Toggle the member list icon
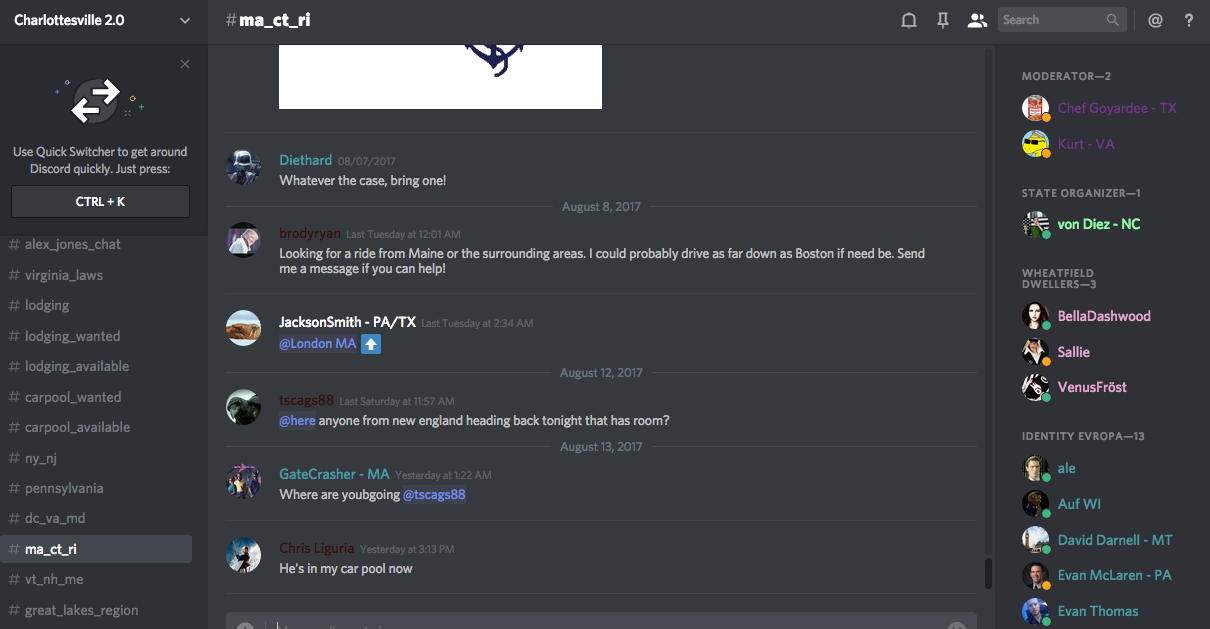 point(977,20)
